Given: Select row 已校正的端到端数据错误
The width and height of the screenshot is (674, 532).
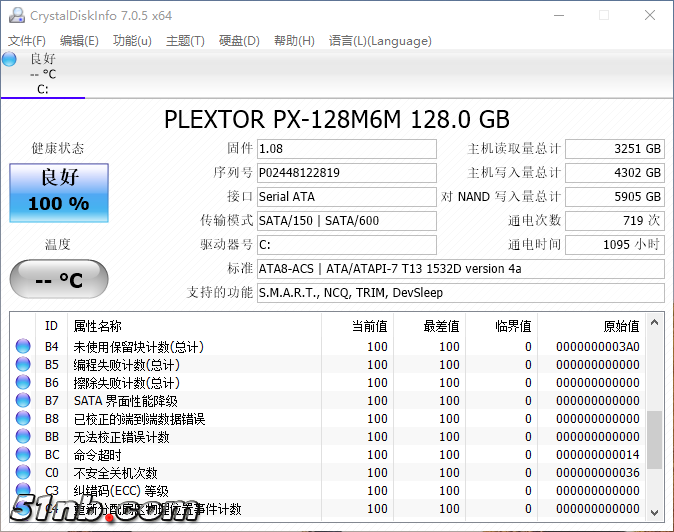Looking at the screenshot, I should coord(328,419).
